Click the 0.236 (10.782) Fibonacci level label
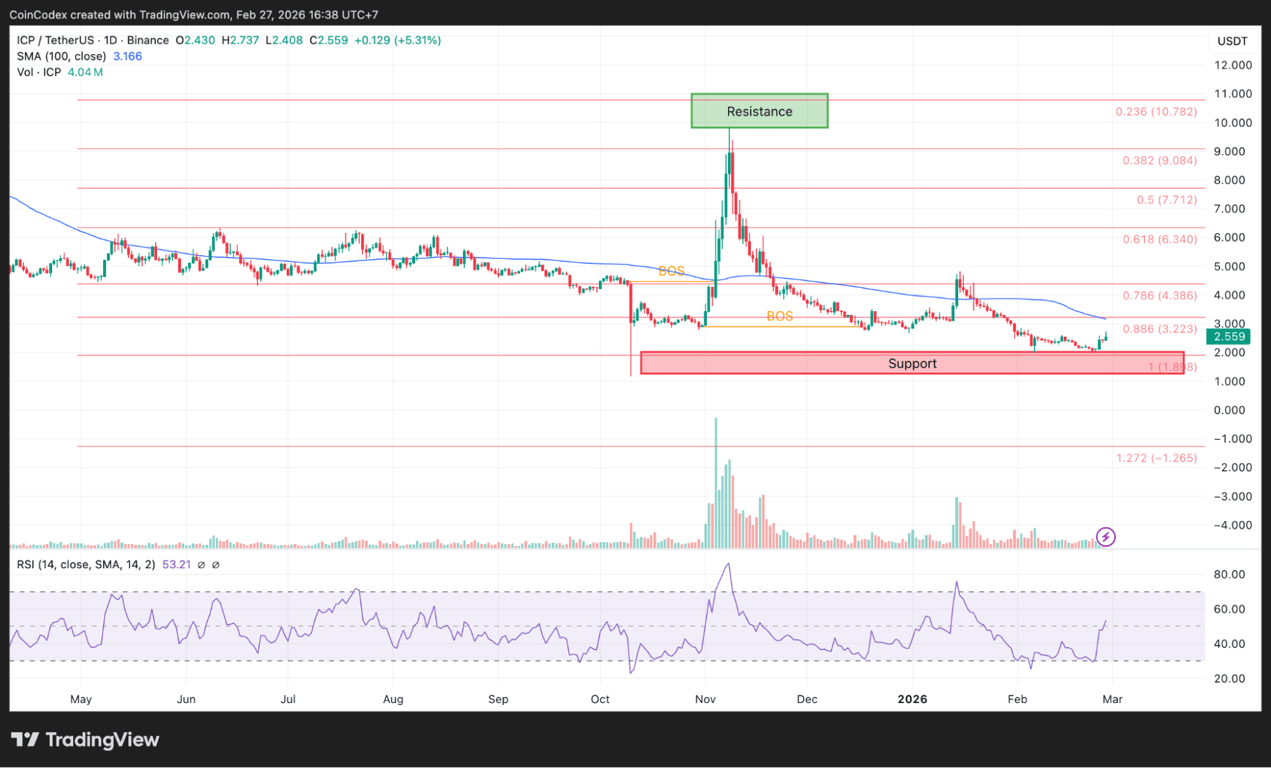The height and width of the screenshot is (768, 1271). tap(1156, 112)
